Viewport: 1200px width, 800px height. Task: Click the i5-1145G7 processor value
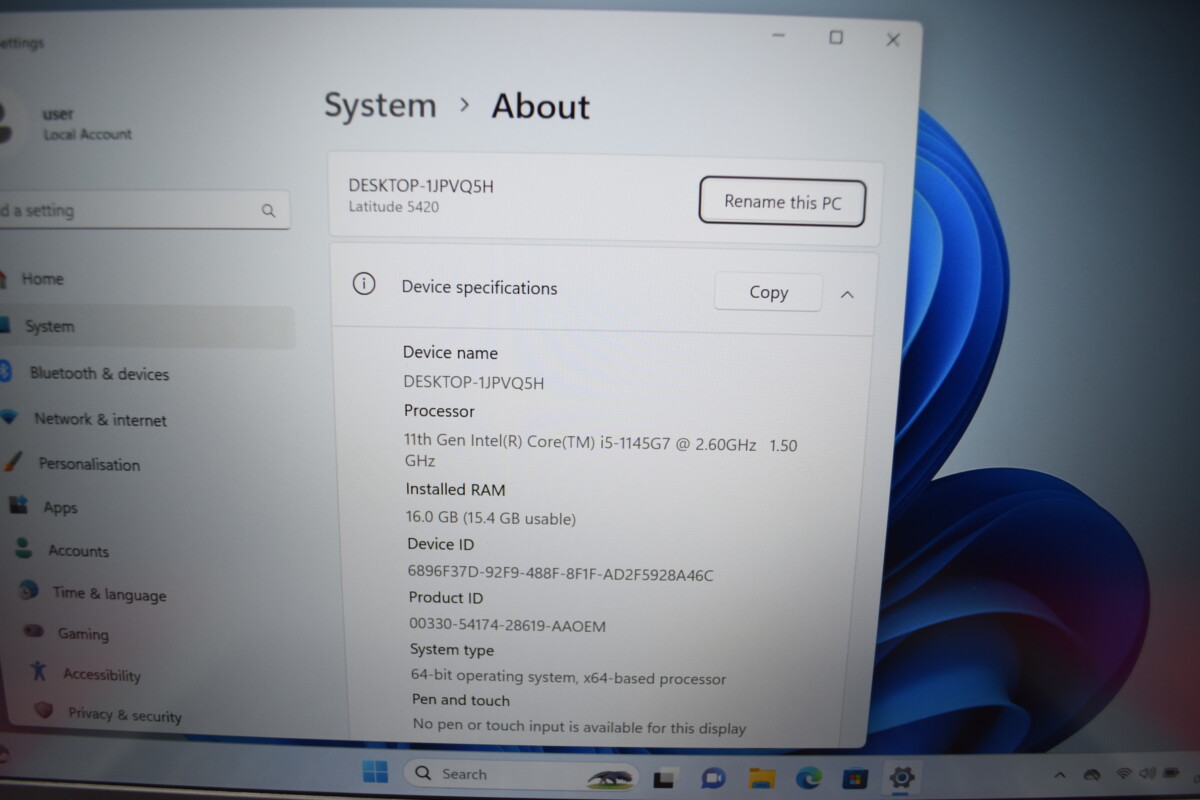point(600,452)
